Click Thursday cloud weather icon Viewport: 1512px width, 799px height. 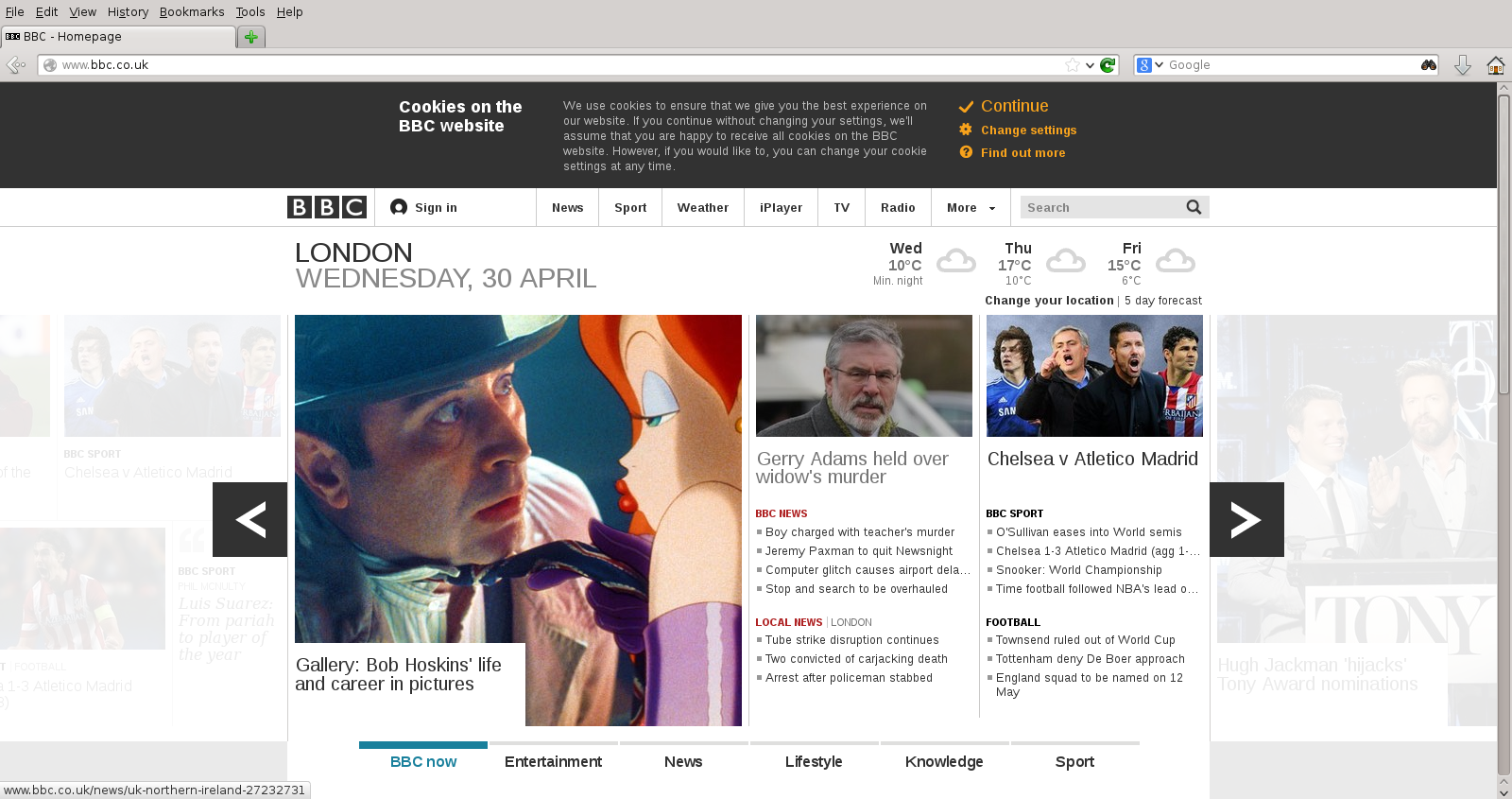[1065, 261]
